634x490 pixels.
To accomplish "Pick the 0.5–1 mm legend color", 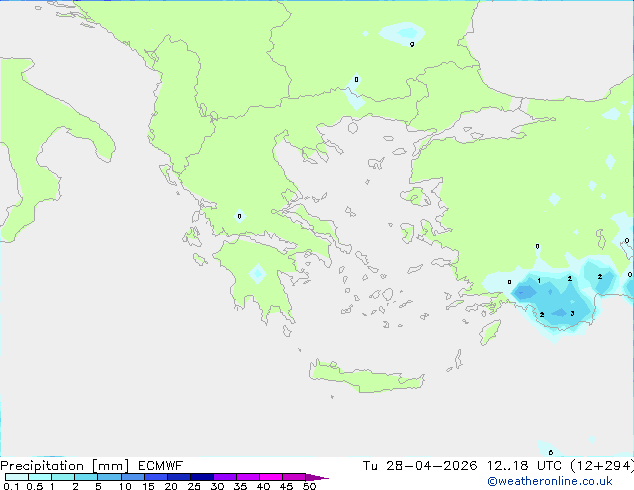I will (x=40, y=477).
